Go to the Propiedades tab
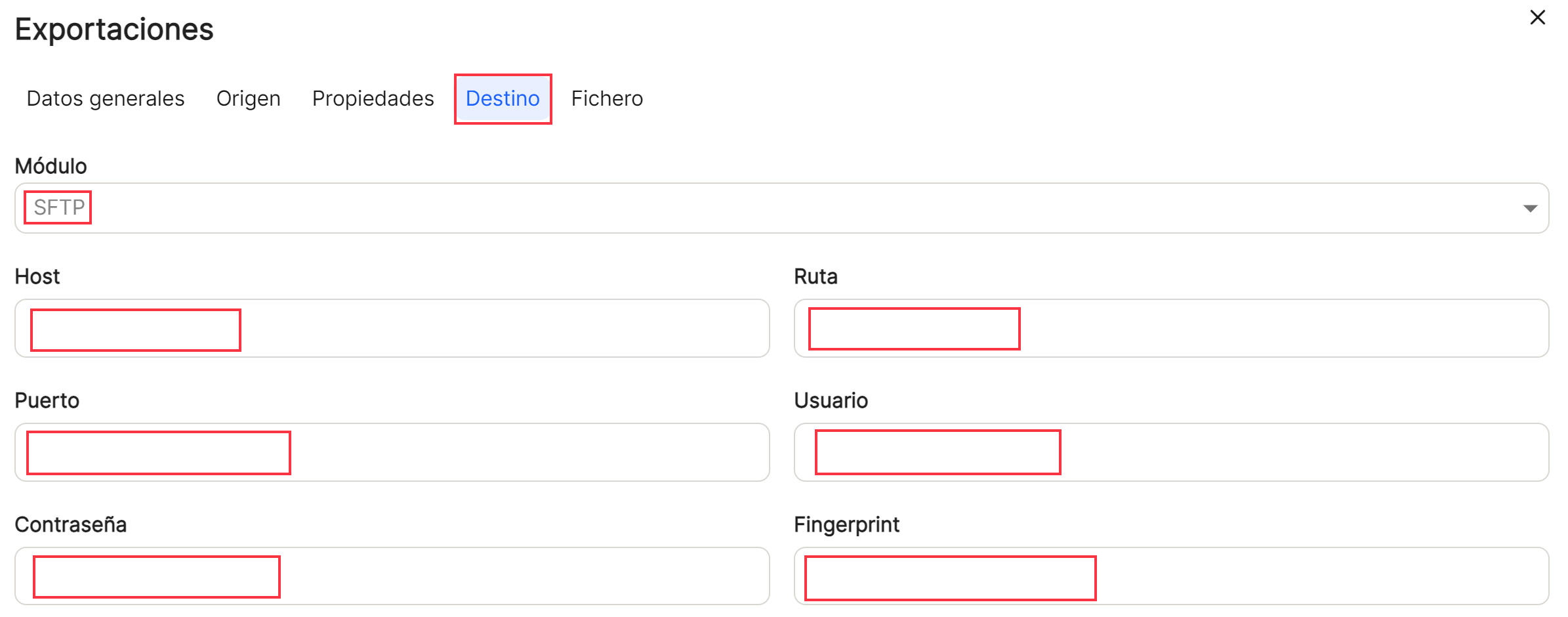 tap(373, 98)
